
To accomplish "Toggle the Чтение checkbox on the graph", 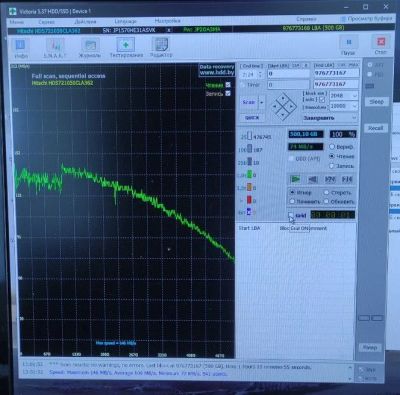I will click(x=228, y=85).
